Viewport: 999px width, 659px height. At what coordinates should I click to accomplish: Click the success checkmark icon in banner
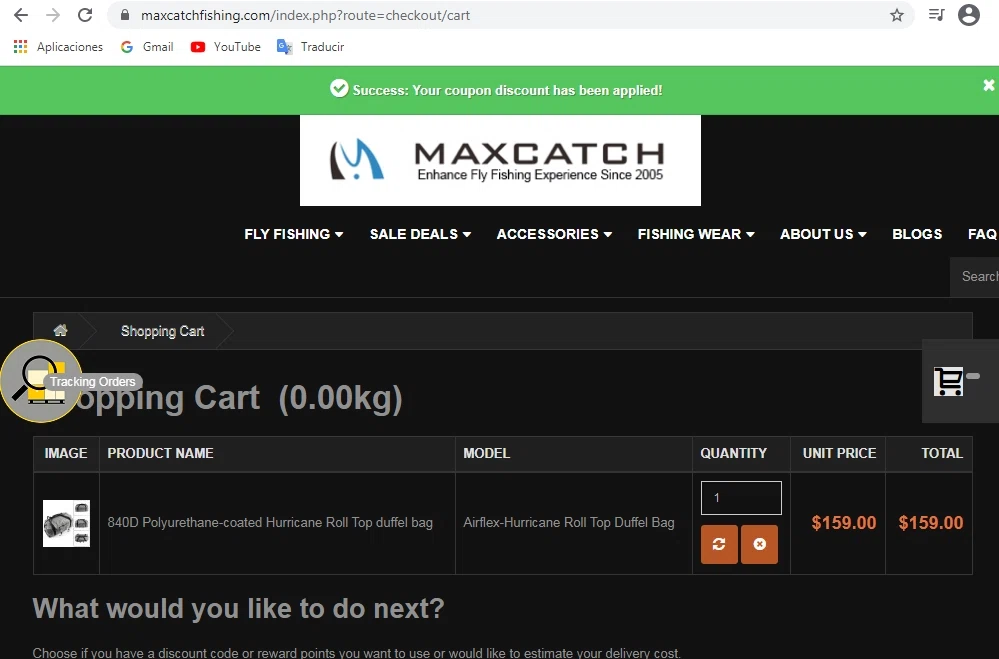pyautogui.click(x=339, y=89)
